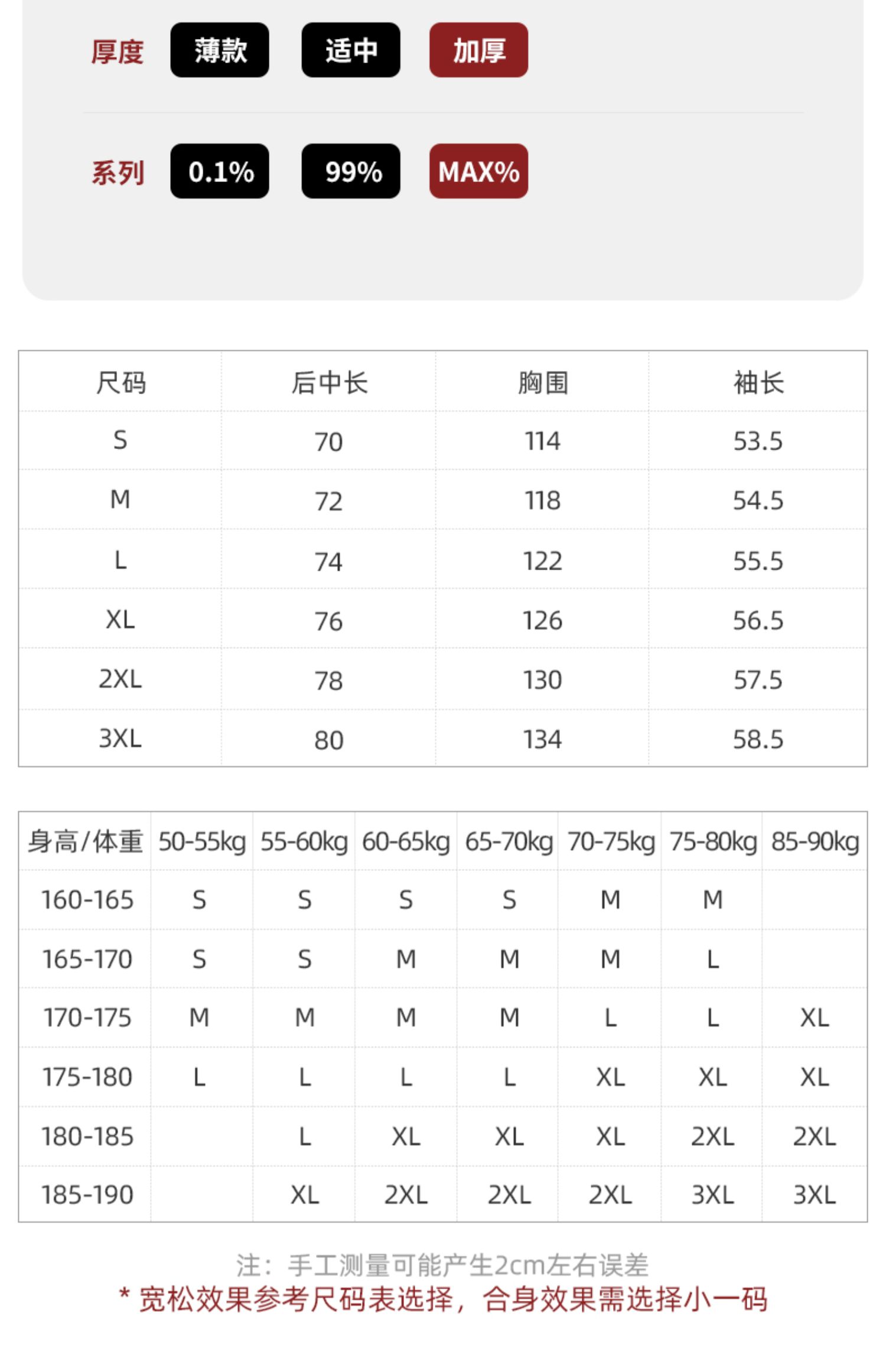Viewport: 886px width, 1372px height.
Task: Pick the red 加厚 thickness tag
Action: pyautogui.click(x=478, y=50)
